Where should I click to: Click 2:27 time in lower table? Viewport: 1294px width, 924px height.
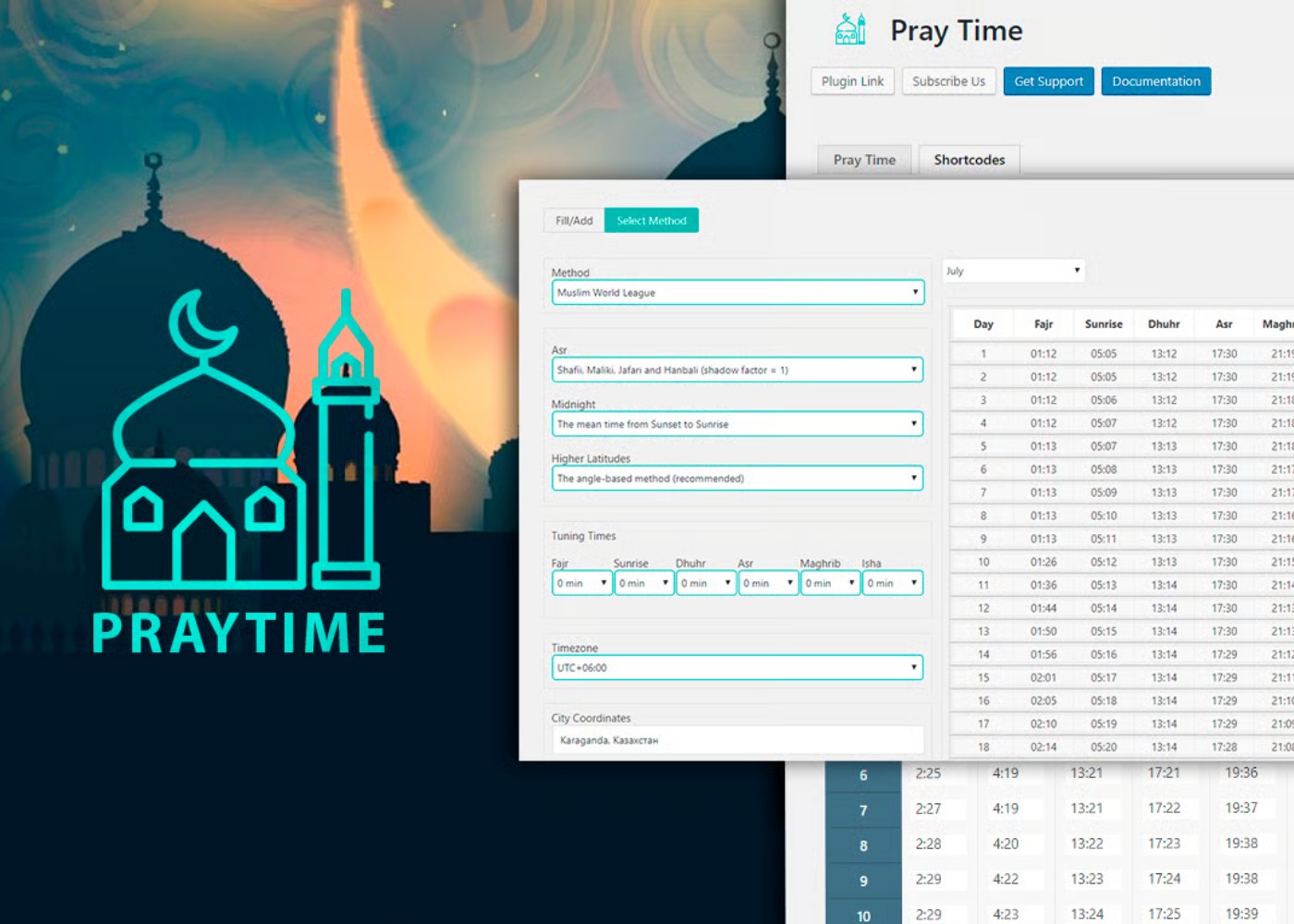click(928, 808)
